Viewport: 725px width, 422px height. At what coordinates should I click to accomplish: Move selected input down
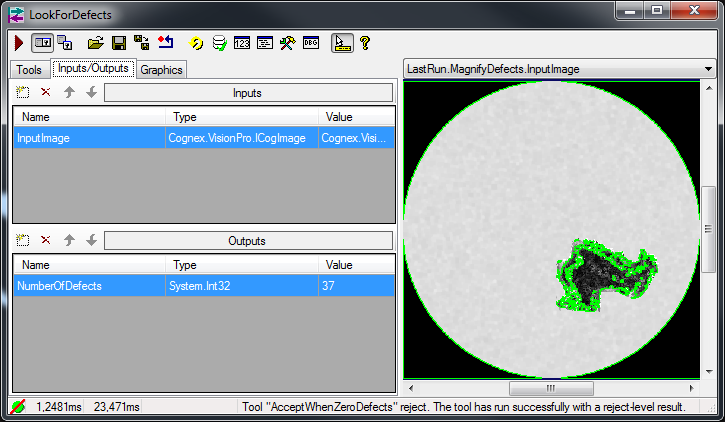coord(92,92)
